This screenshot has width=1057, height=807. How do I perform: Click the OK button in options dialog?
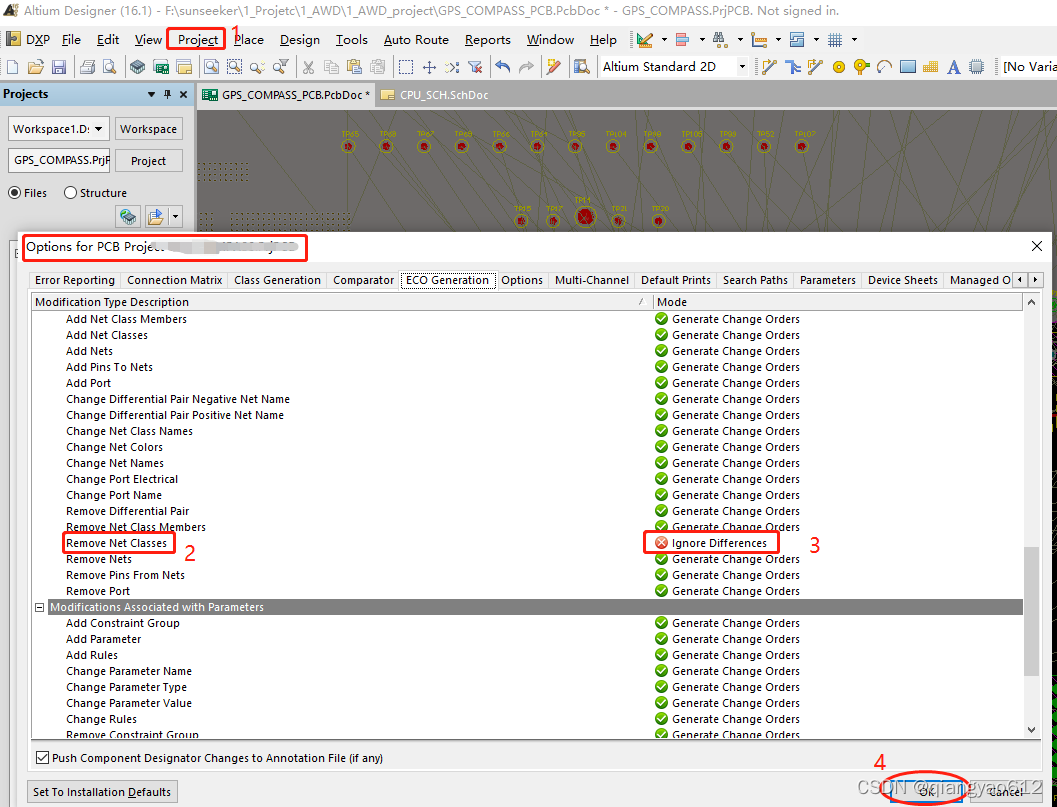pyautogui.click(x=927, y=792)
